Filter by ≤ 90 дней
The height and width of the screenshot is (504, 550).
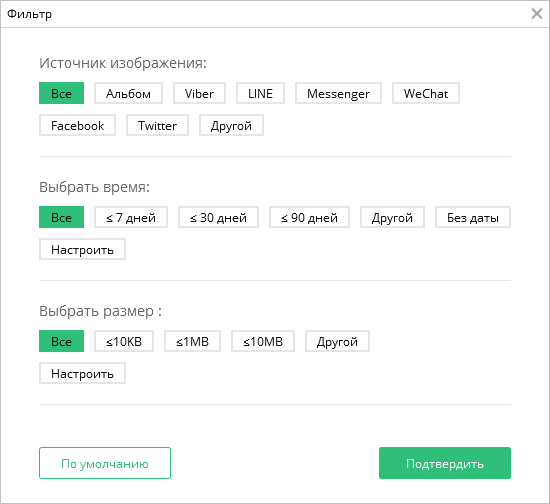[309, 217]
